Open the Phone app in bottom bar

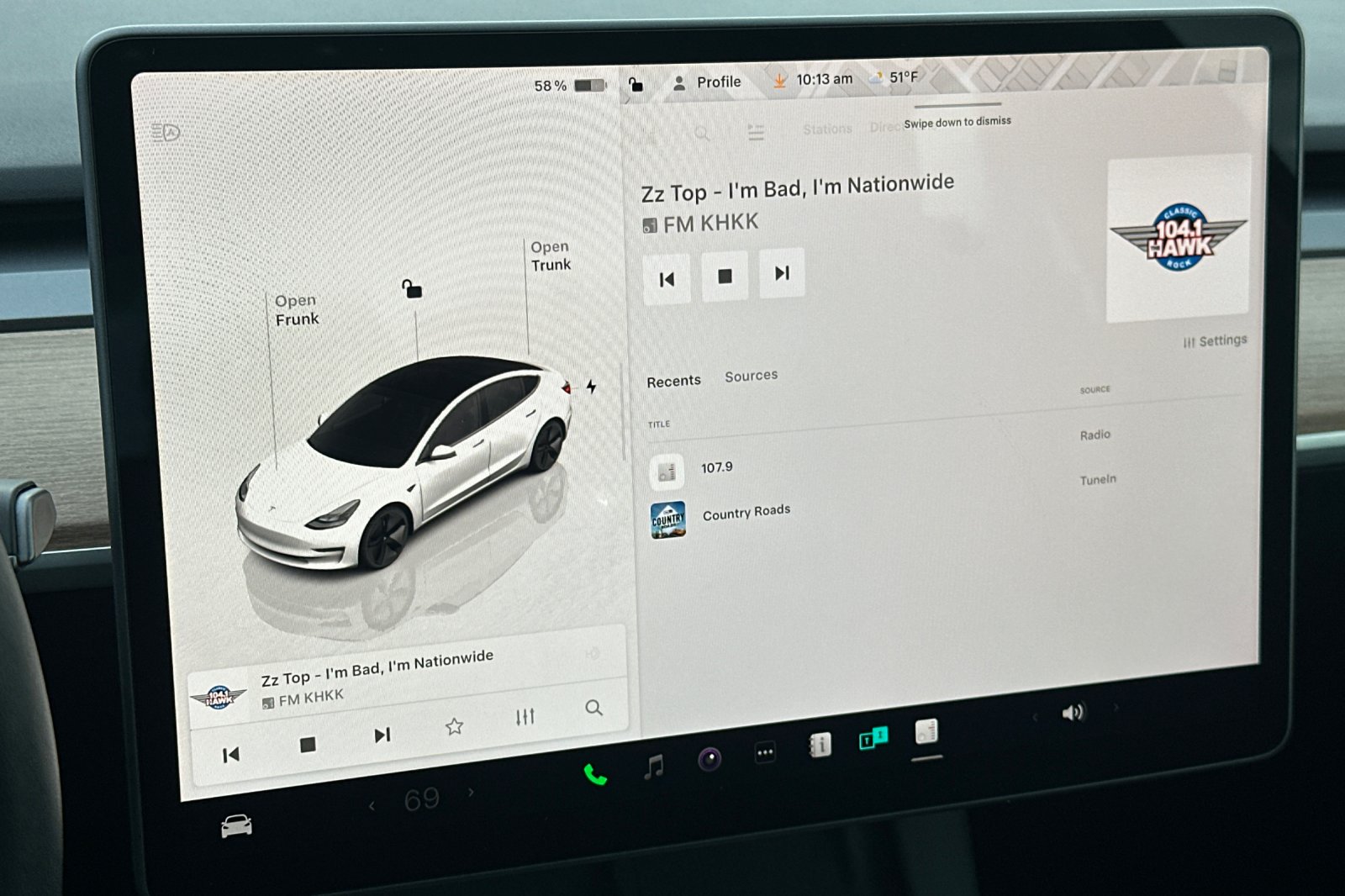pyautogui.click(x=595, y=774)
